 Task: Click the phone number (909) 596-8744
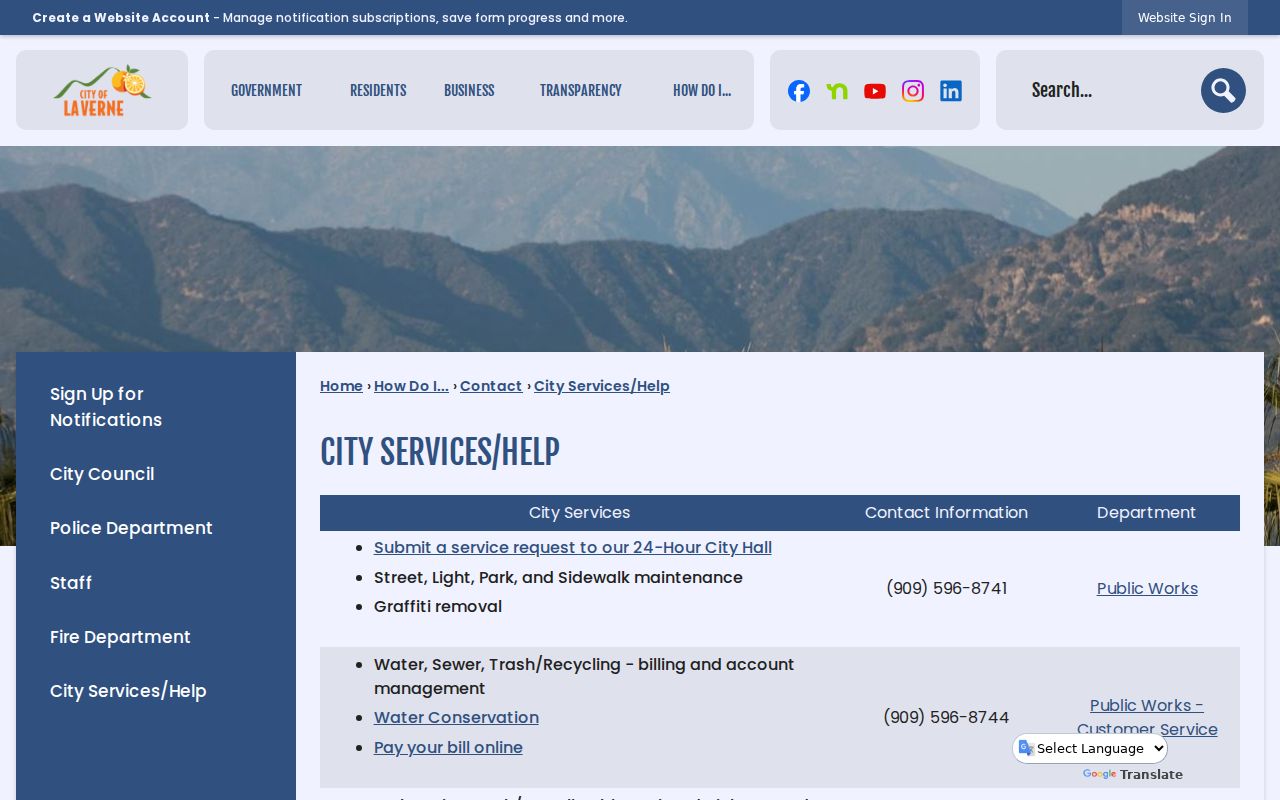coord(946,717)
